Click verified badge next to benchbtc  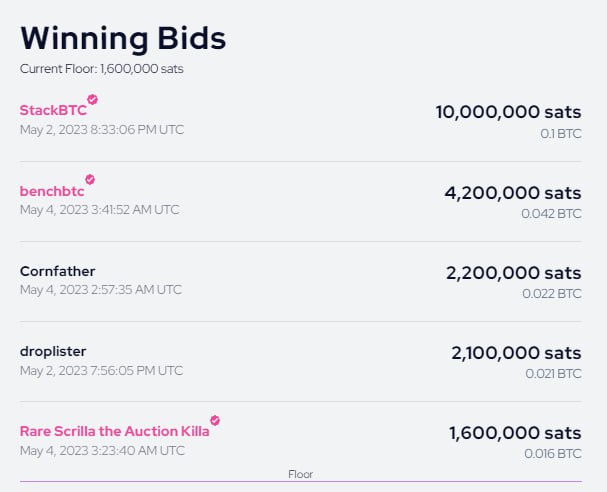(x=90, y=179)
